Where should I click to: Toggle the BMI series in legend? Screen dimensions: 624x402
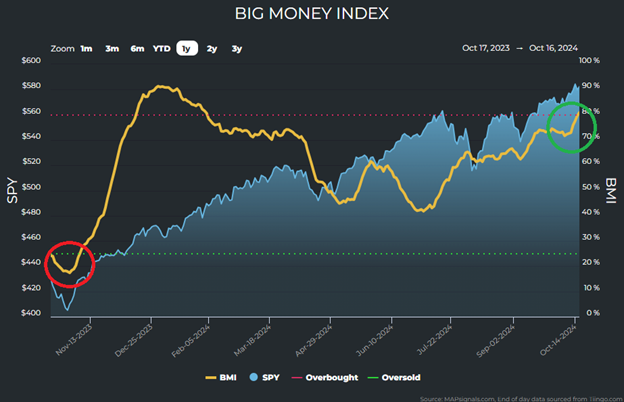click(x=222, y=378)
